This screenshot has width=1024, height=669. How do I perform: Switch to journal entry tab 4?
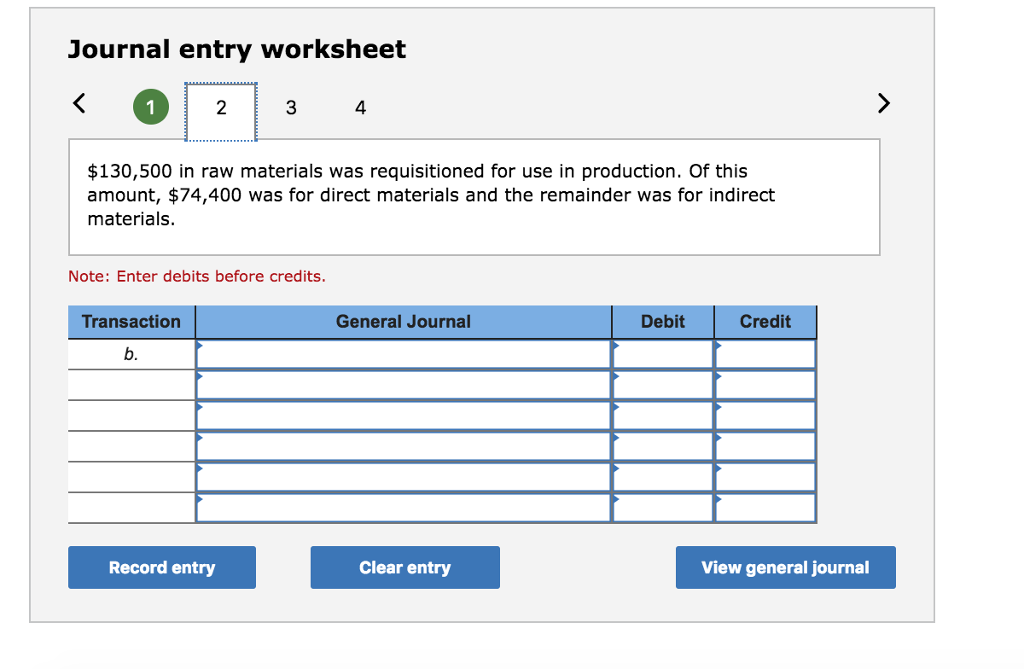point(360,108)
